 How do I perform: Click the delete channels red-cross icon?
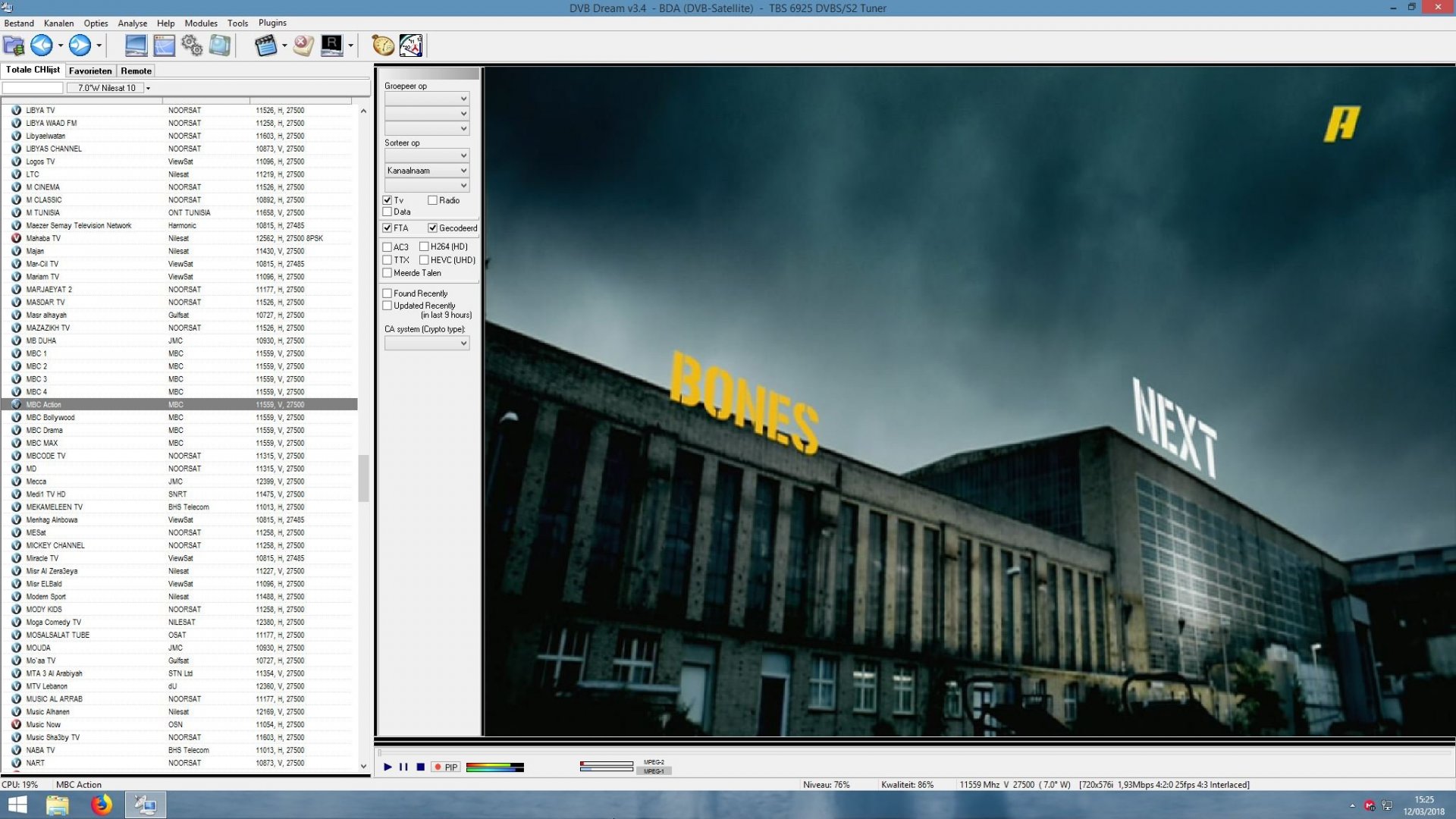click(303, 45)
